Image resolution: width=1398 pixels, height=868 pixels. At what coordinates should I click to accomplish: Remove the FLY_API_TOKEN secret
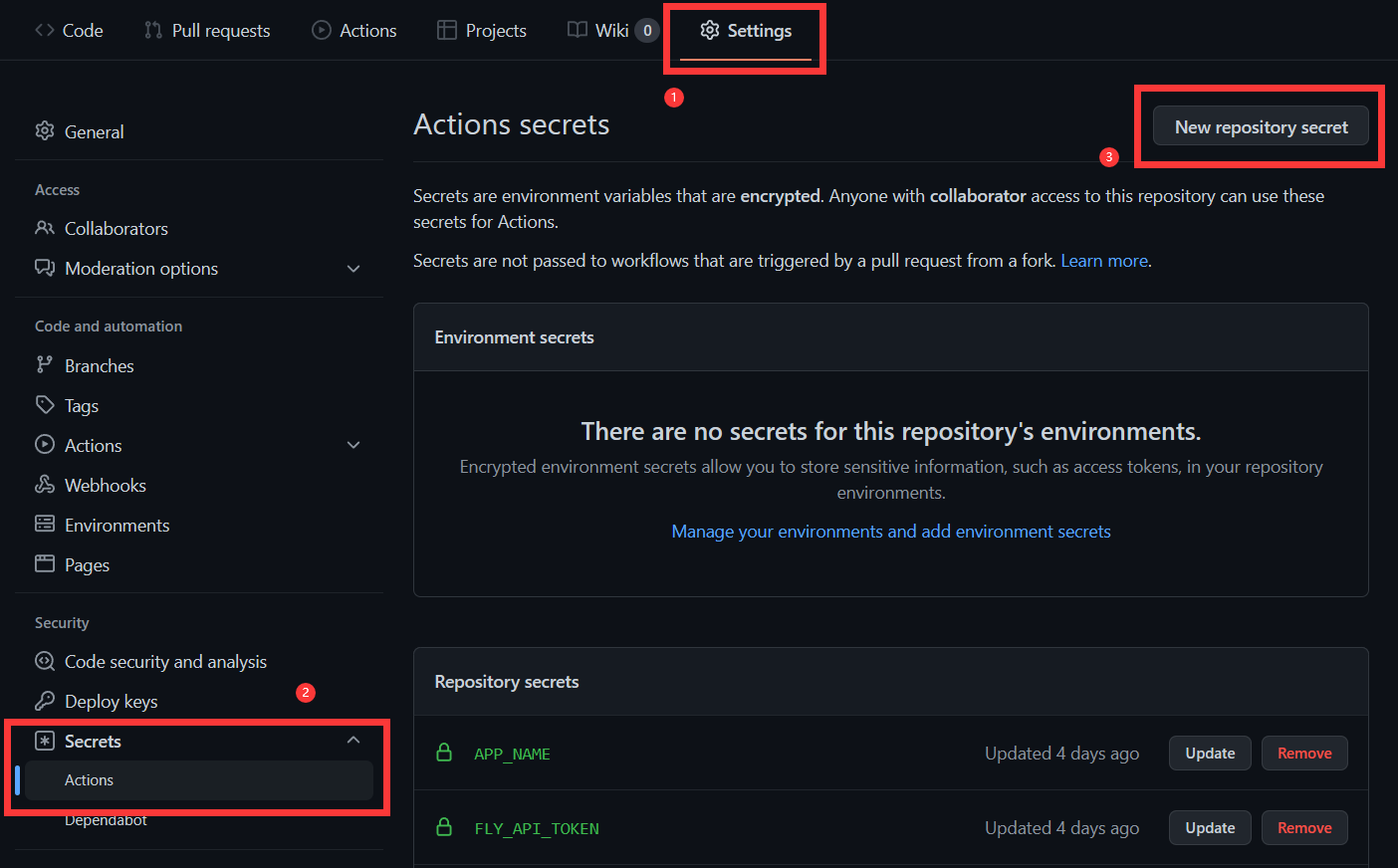pos(1304,828)
